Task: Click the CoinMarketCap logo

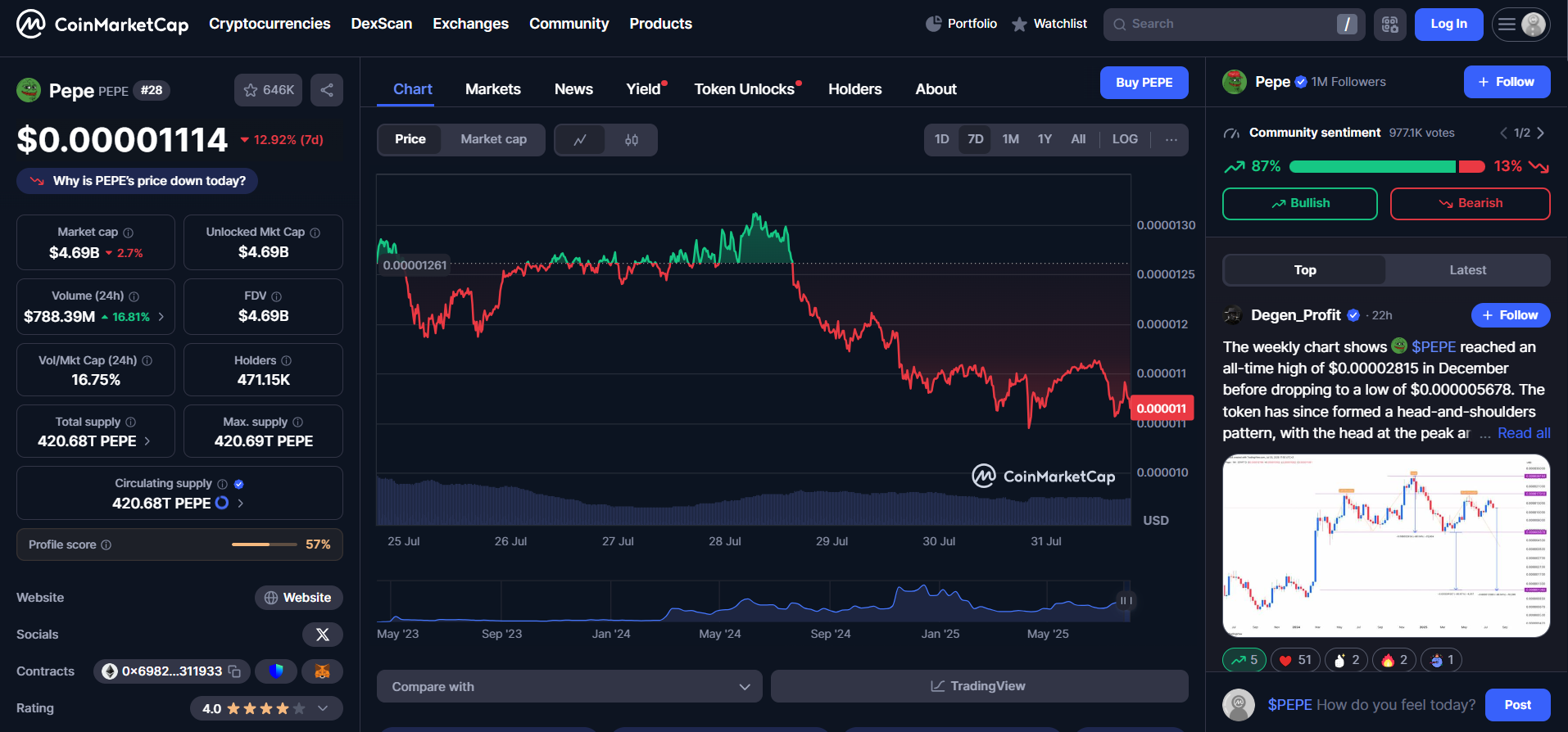Action: click(x=102, y=24)
